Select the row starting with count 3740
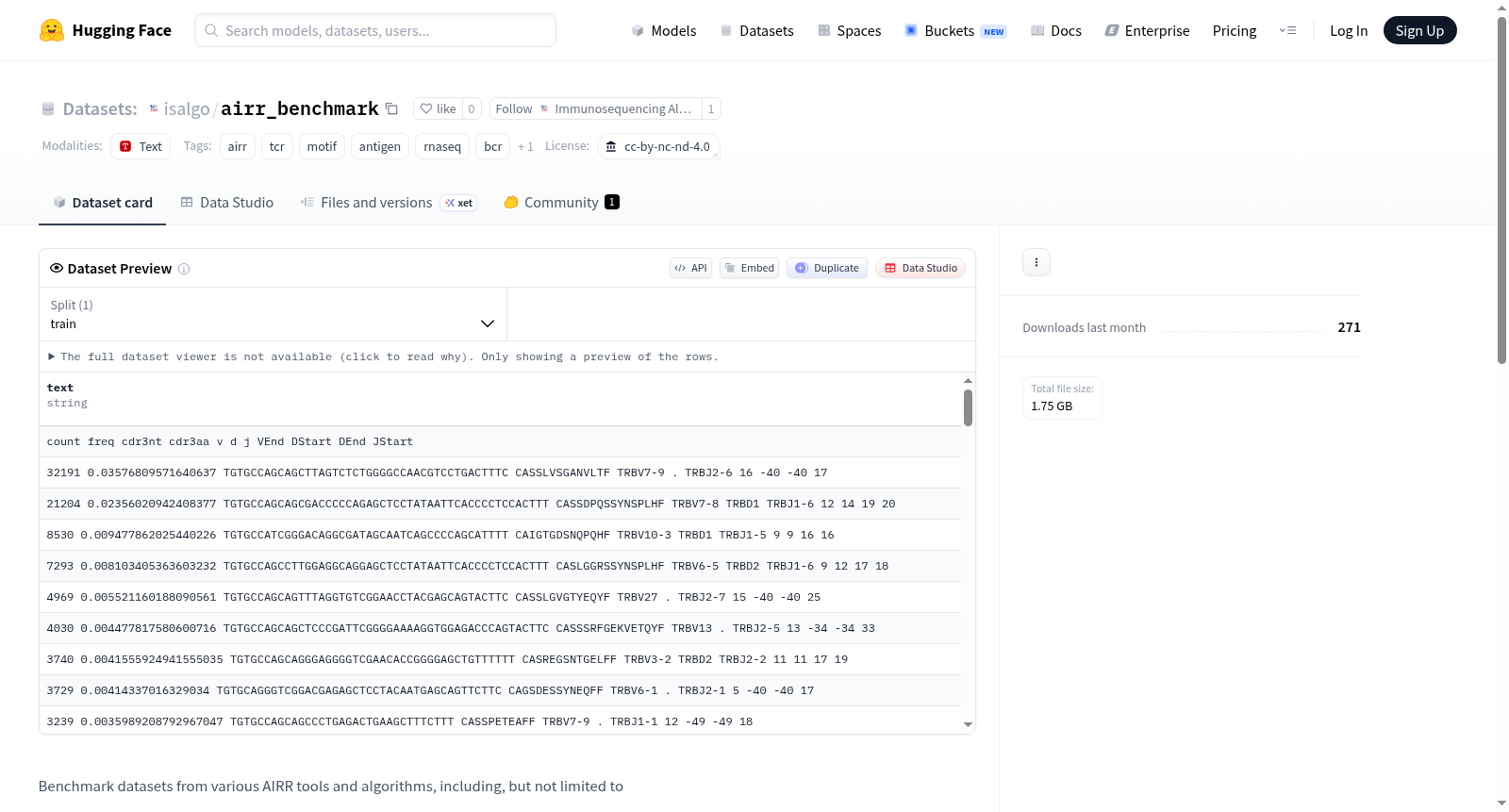This screenshot has height=812, width=1509. pos(500,659)
